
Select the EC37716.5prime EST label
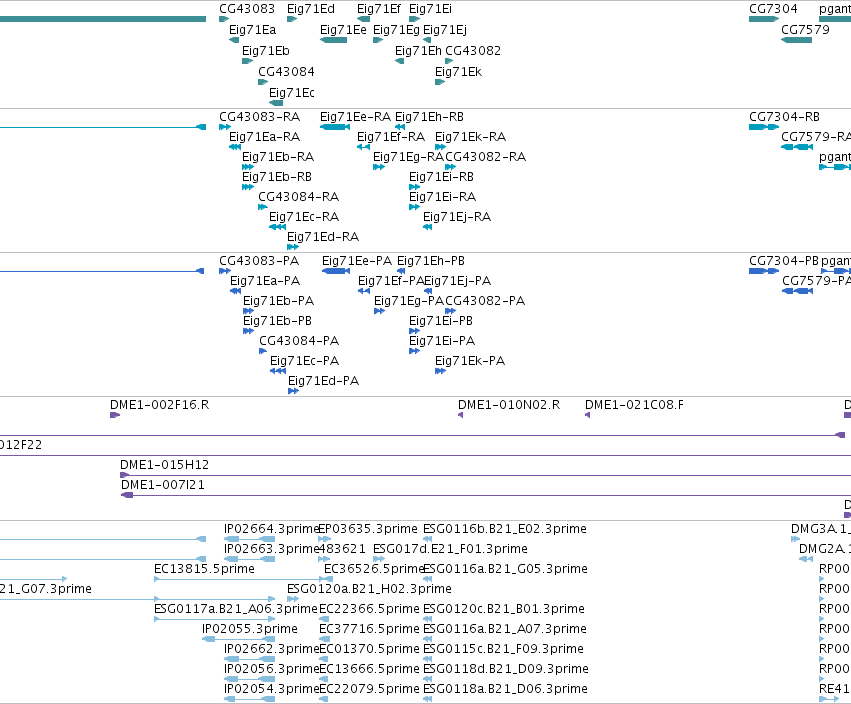[x=370, y=629]
